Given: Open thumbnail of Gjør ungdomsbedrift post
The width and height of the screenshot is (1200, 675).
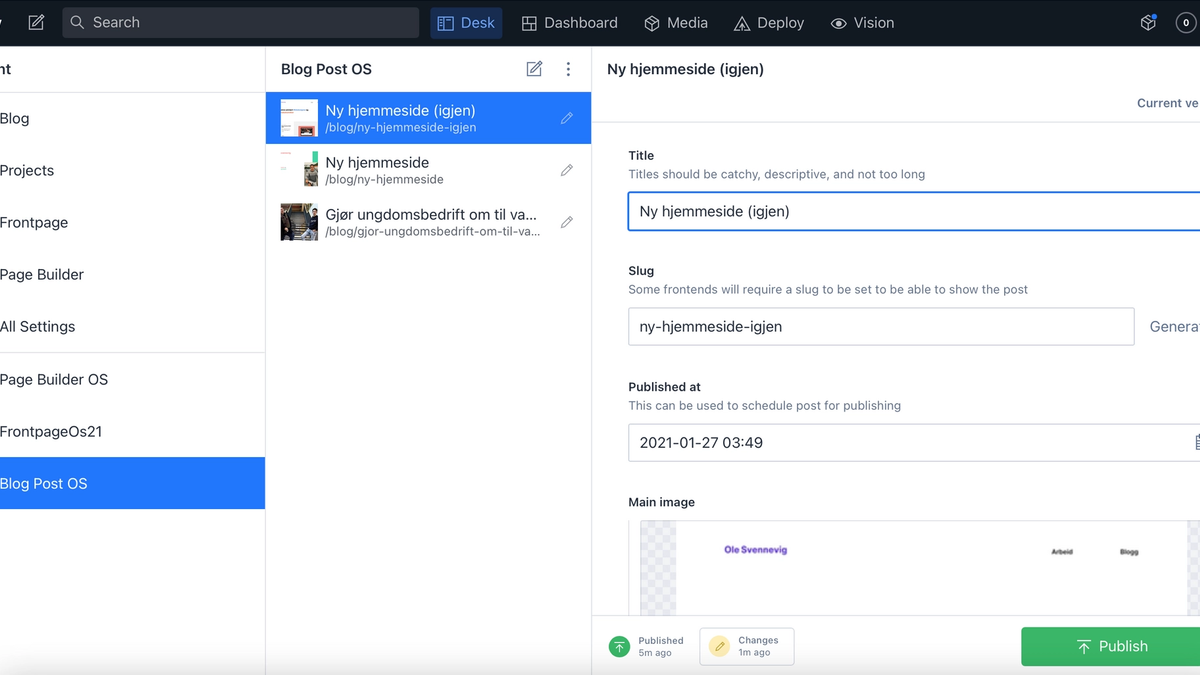Looking at the screenshot, I should point(299,222).
